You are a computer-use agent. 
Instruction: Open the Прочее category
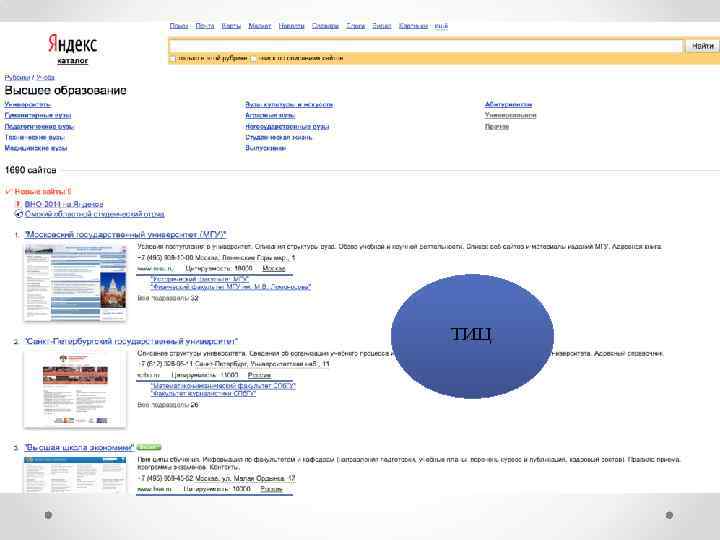(x=496, y=126)
